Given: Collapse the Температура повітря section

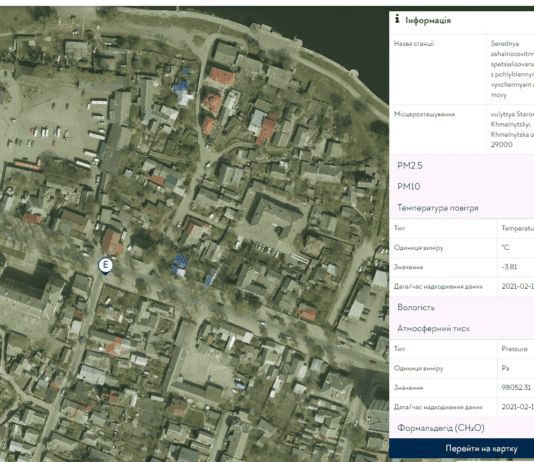Looking at the screenshot, I should 461,208.
